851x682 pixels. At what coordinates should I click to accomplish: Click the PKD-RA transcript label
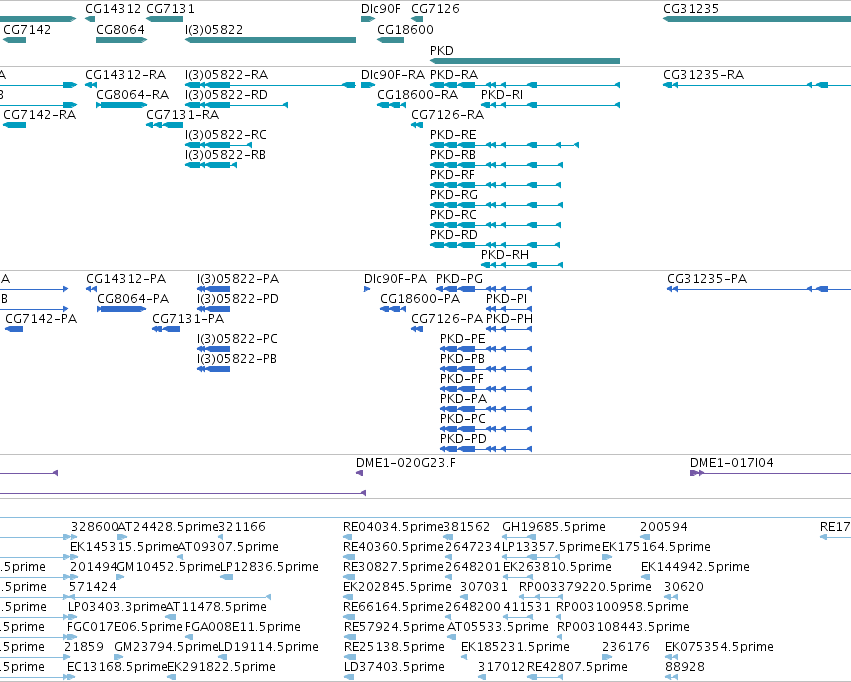[x=454, y=74]
